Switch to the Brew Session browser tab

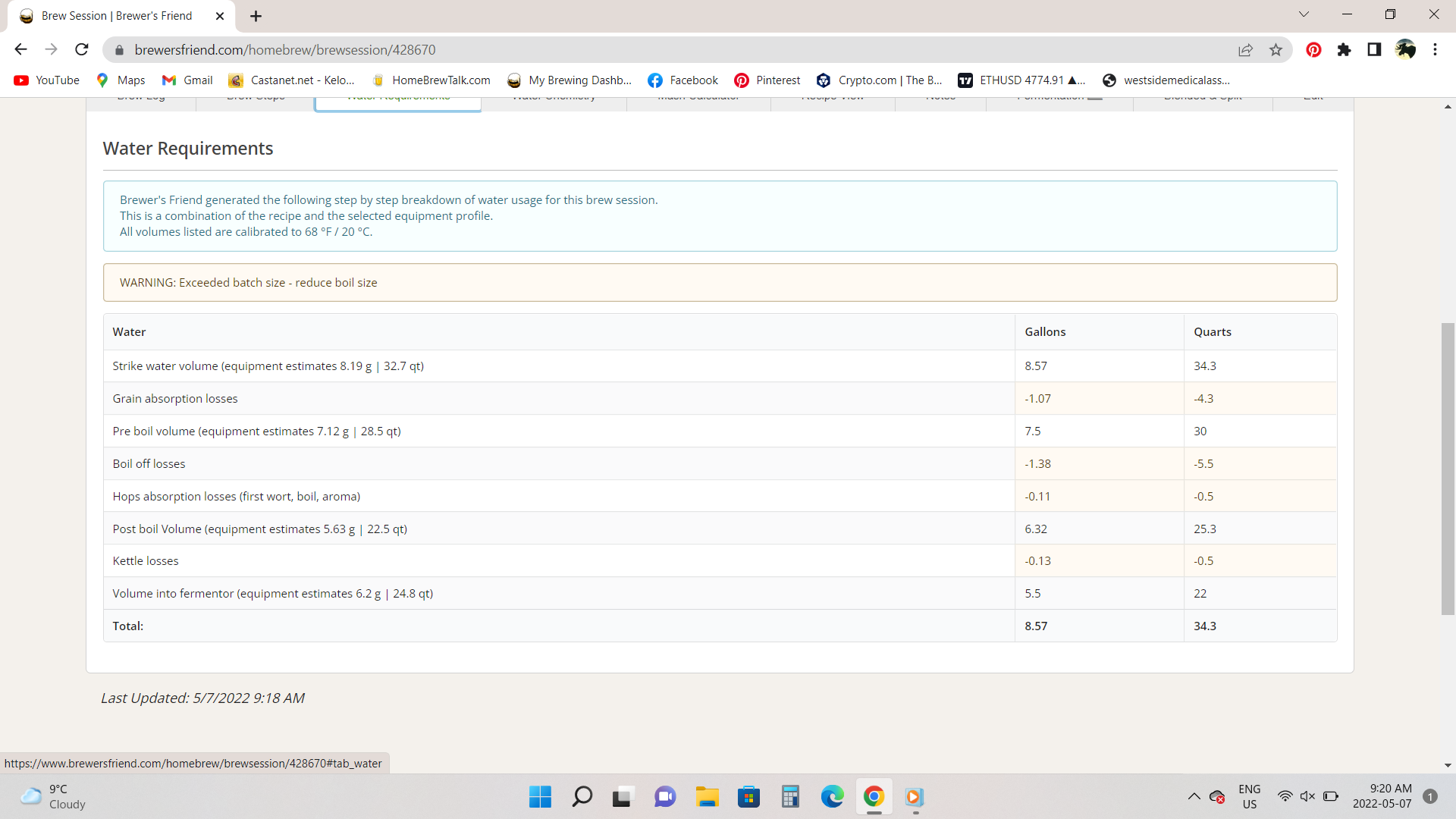tap(116, 16)
